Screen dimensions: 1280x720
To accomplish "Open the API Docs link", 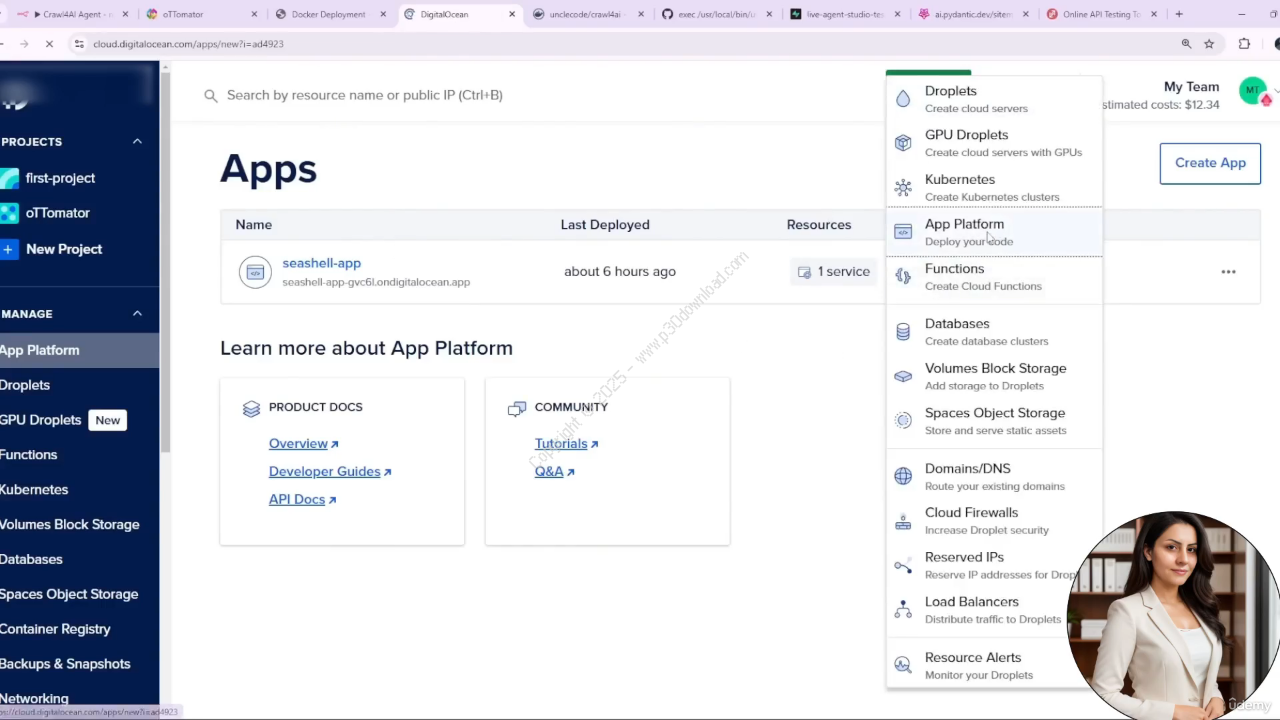I will tap(302, 500).
